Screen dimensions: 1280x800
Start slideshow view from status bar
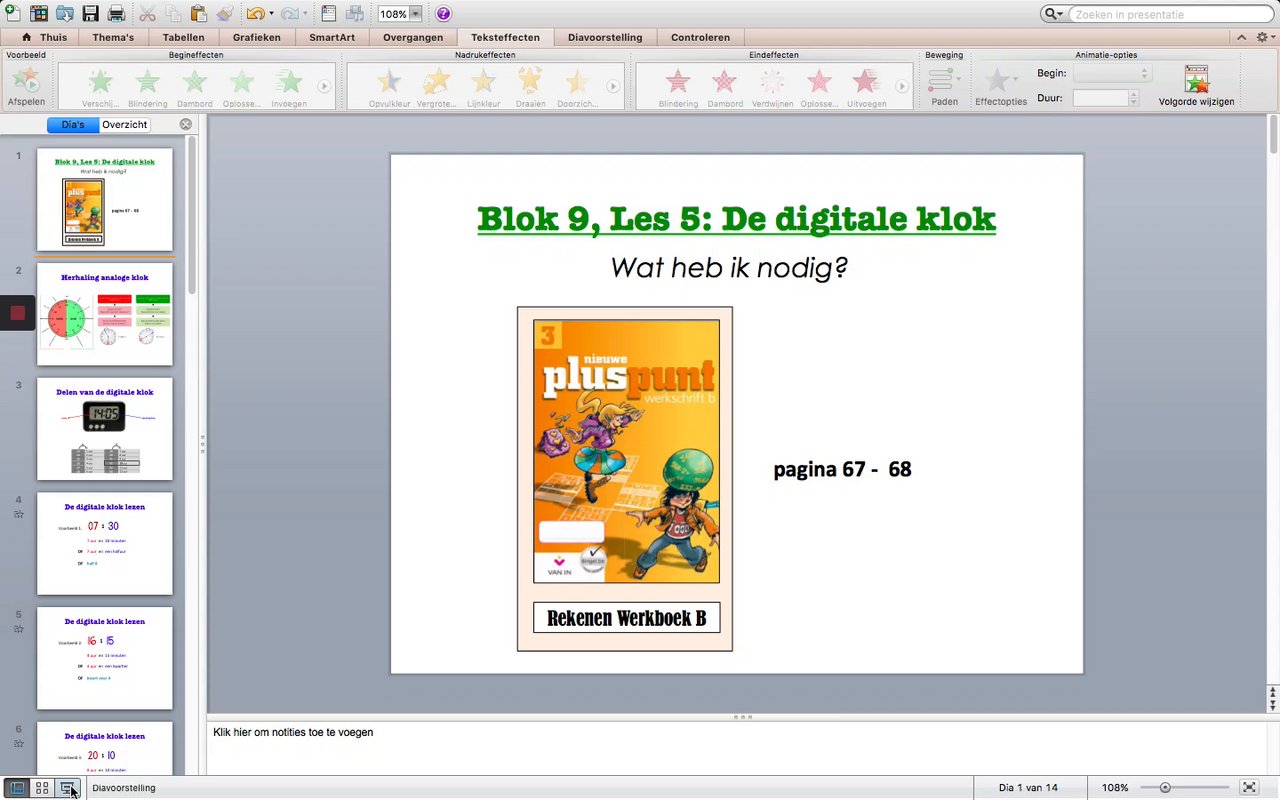pos(67,788)
